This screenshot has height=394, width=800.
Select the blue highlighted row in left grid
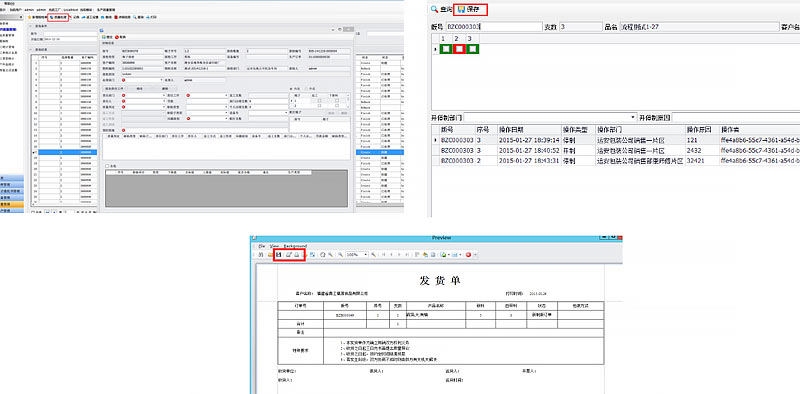[x=65, y=152]
